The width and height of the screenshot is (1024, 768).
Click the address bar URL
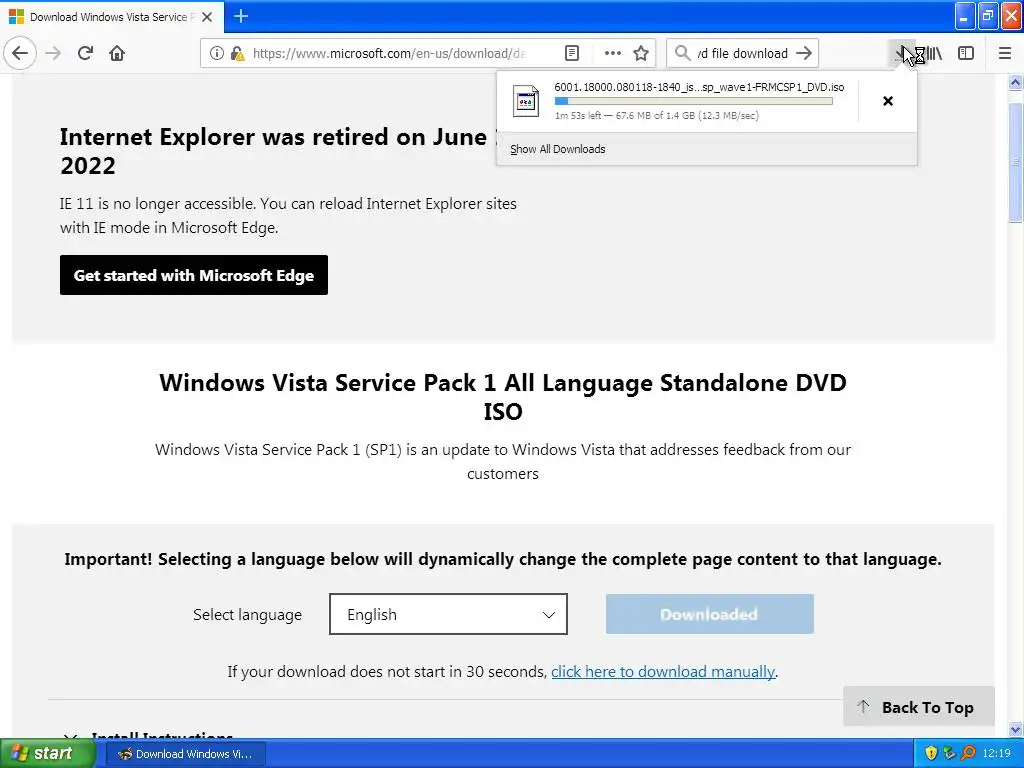(x=389, y=53)
